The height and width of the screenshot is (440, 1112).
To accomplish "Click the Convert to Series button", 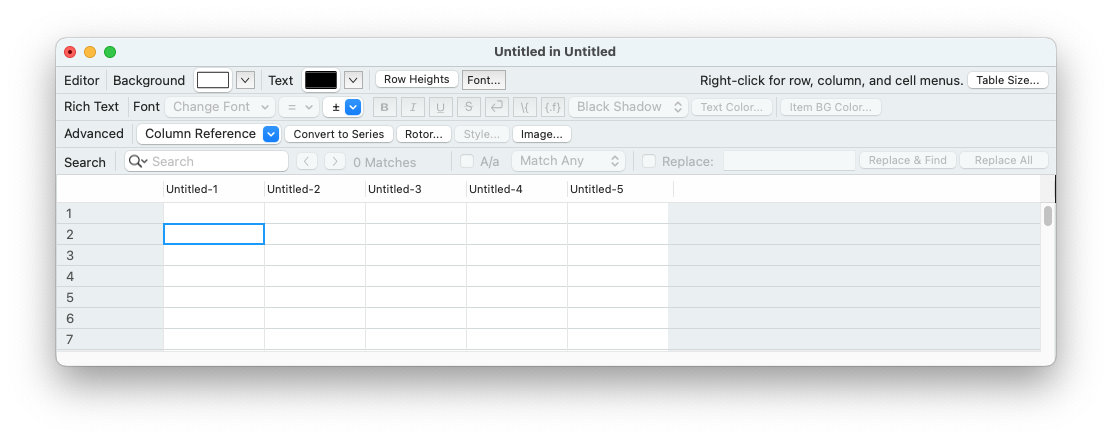I will click(x=338, y=134).
